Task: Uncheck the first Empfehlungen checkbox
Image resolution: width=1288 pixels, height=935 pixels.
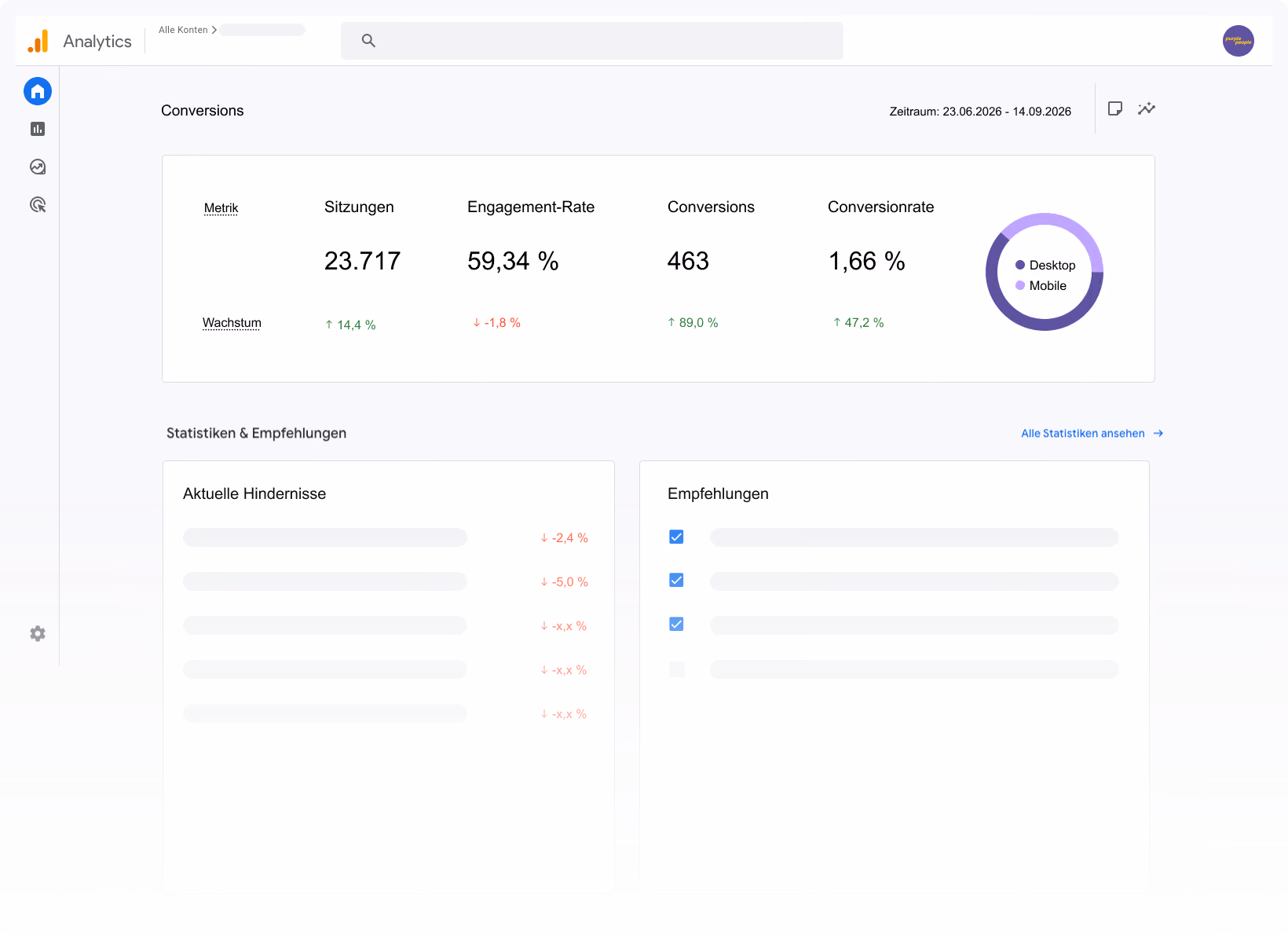Action: [x=676, y=537]
